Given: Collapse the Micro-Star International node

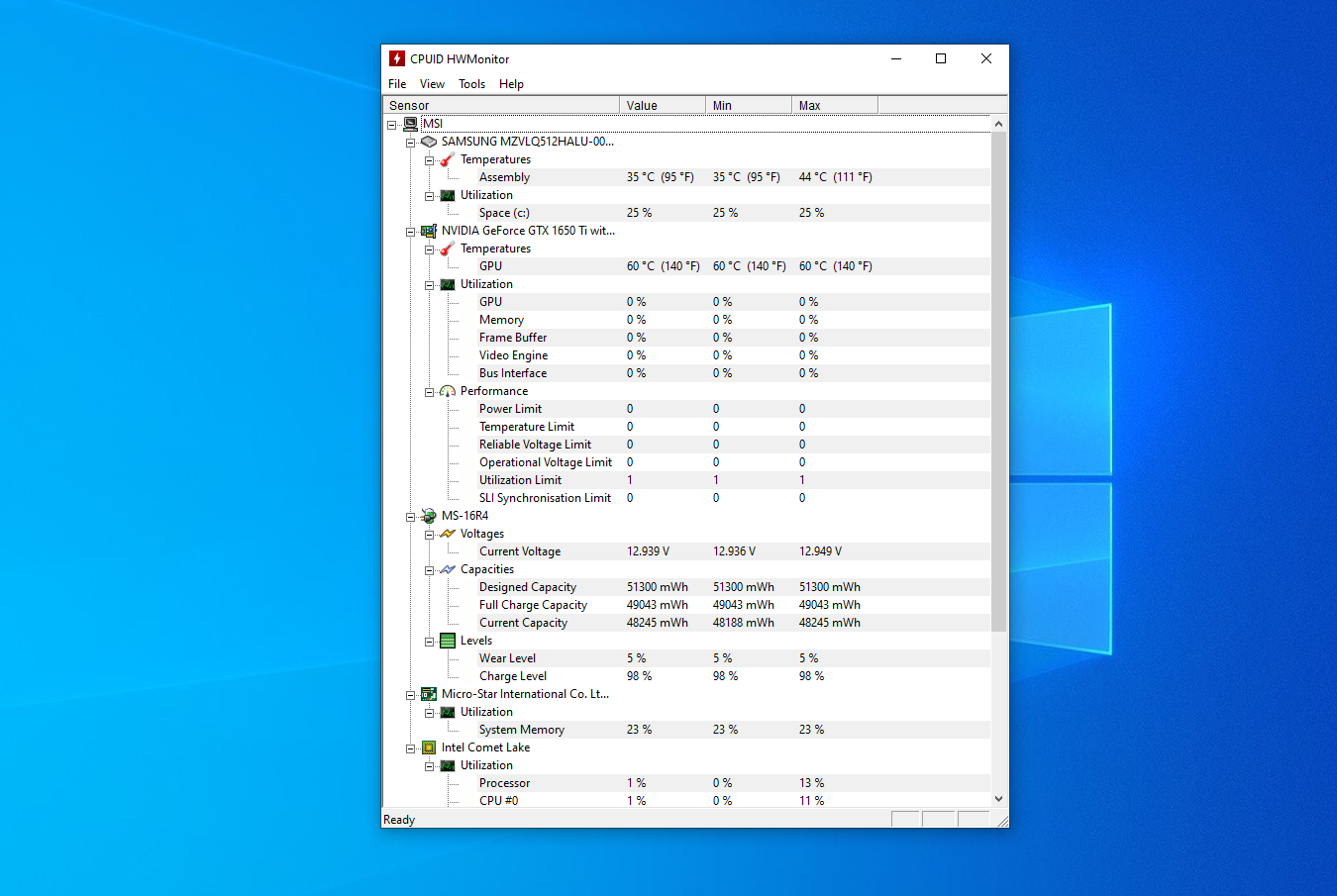Looking at the screenshot, I should pos(411,695).
